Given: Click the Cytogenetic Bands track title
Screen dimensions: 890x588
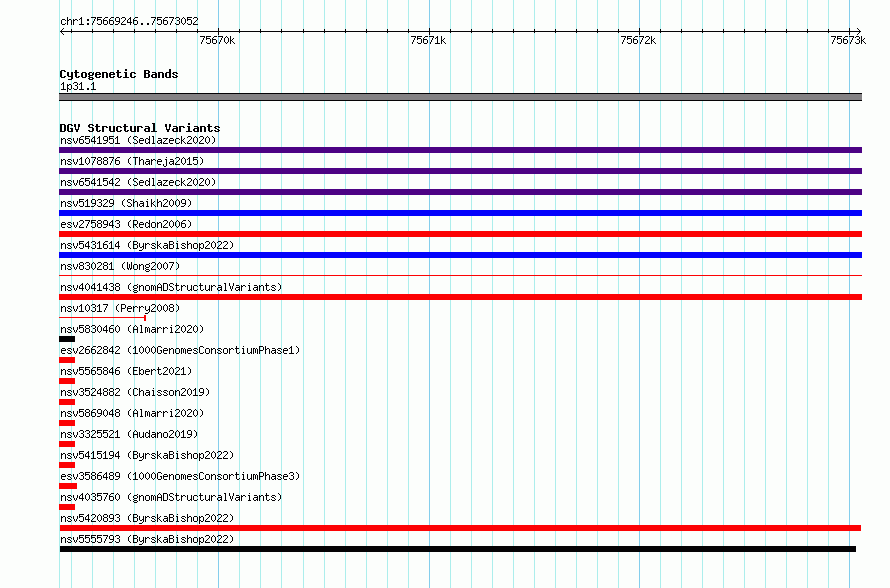Looking at the screenshot, I should 119,74.
